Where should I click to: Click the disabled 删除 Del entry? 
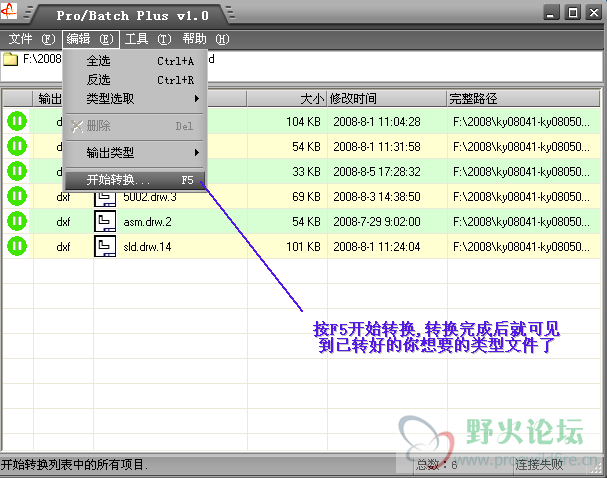tap(135, 126)
